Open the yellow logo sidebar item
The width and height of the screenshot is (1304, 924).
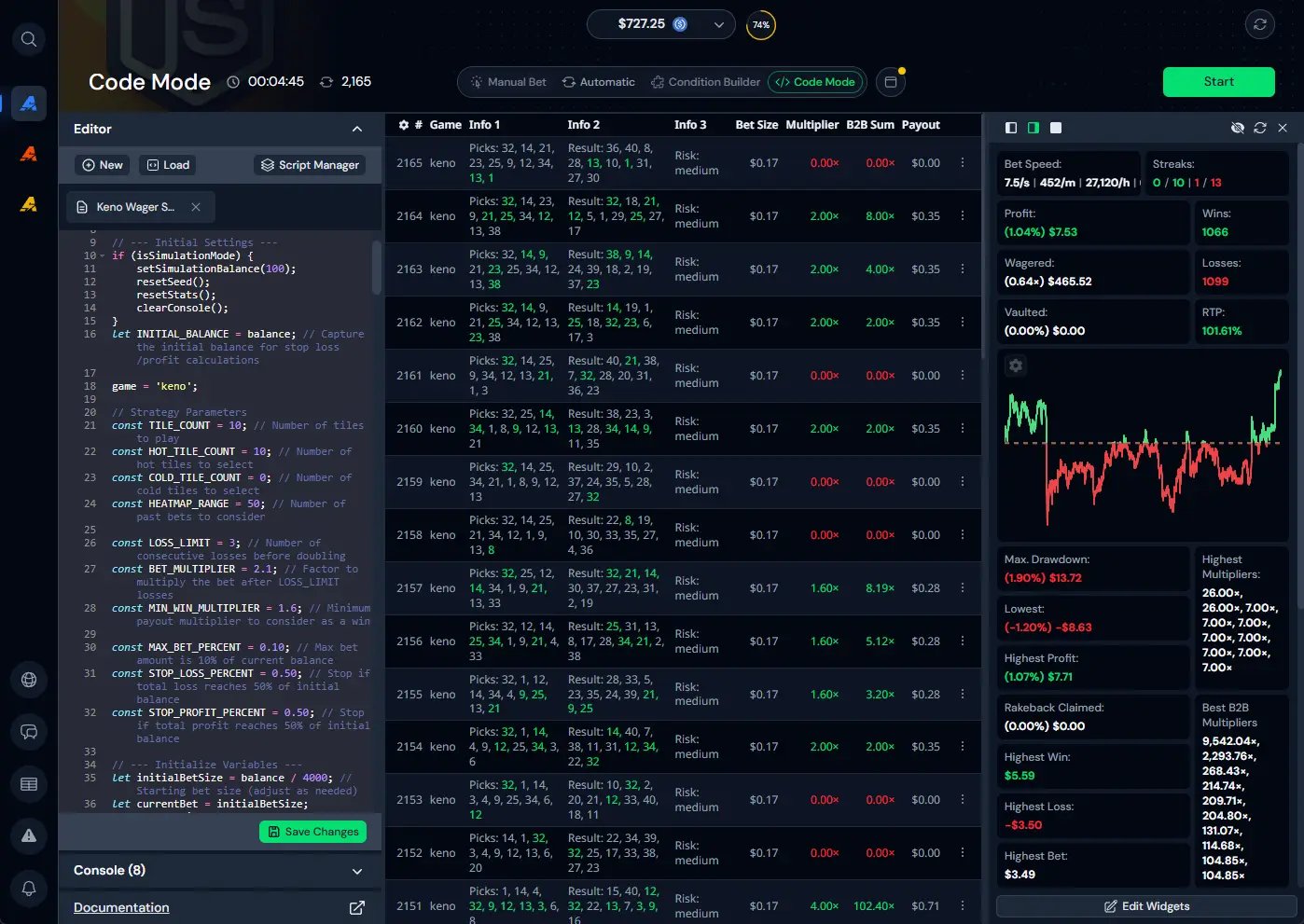click(x=29, y=203)
